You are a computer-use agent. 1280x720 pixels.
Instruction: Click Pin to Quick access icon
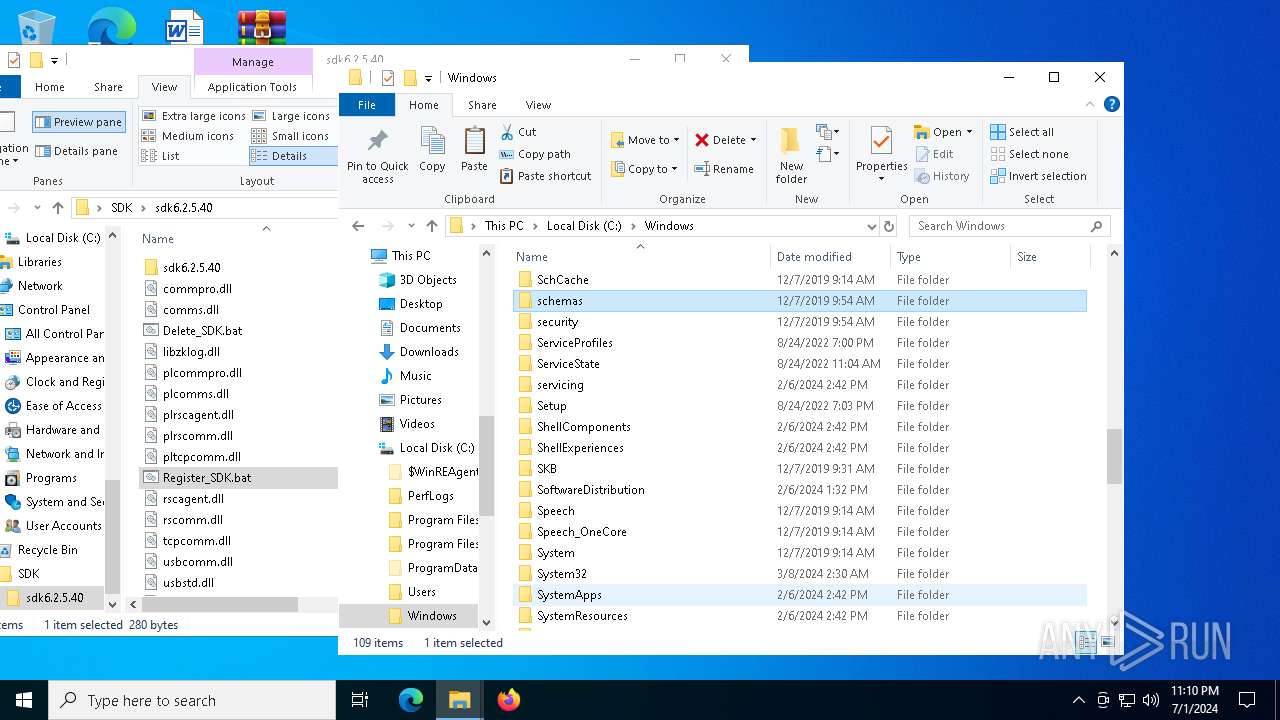(x=378, y=157)
